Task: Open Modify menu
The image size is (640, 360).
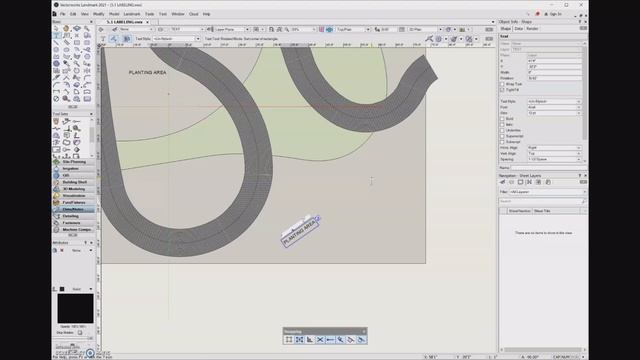Action: point(98,14)
